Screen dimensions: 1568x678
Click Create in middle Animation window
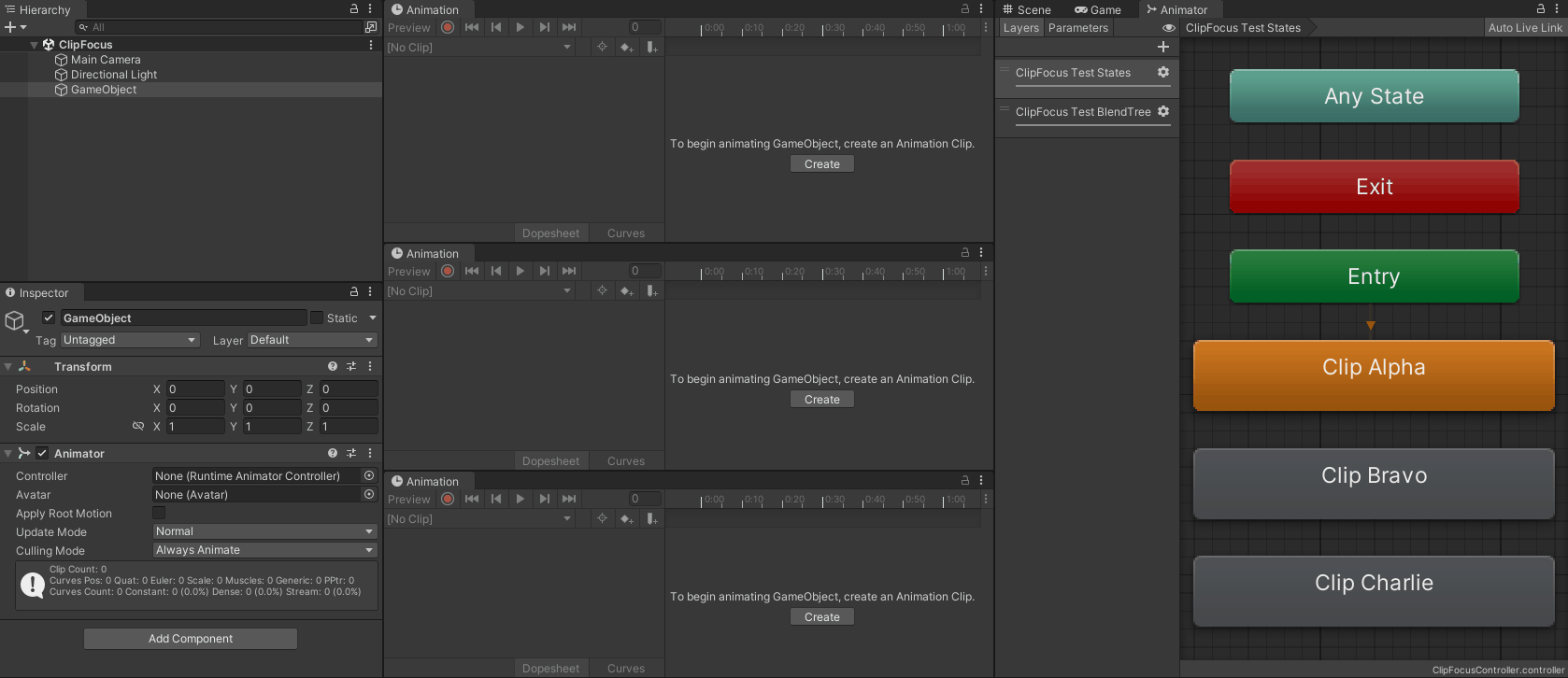click(822, 399)
